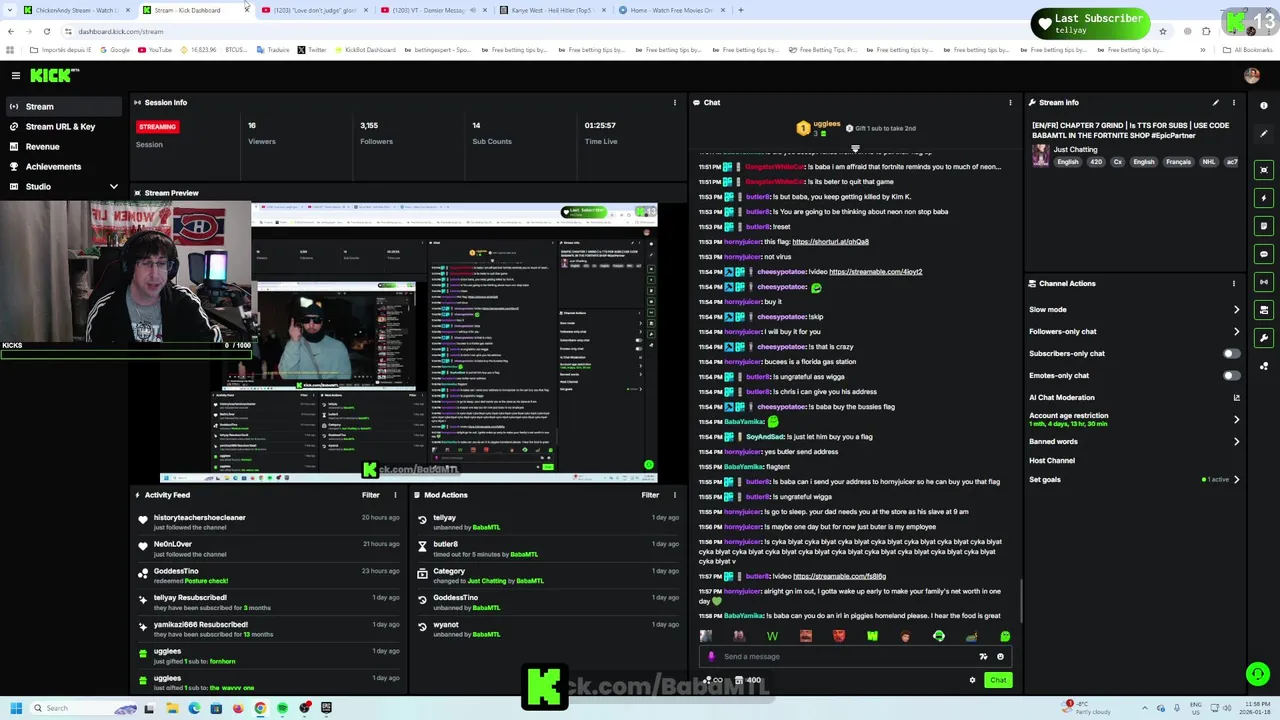Open Chrome from the Windows taskbar
Screen dimensions: 1280x720
[x=260, y=708]
